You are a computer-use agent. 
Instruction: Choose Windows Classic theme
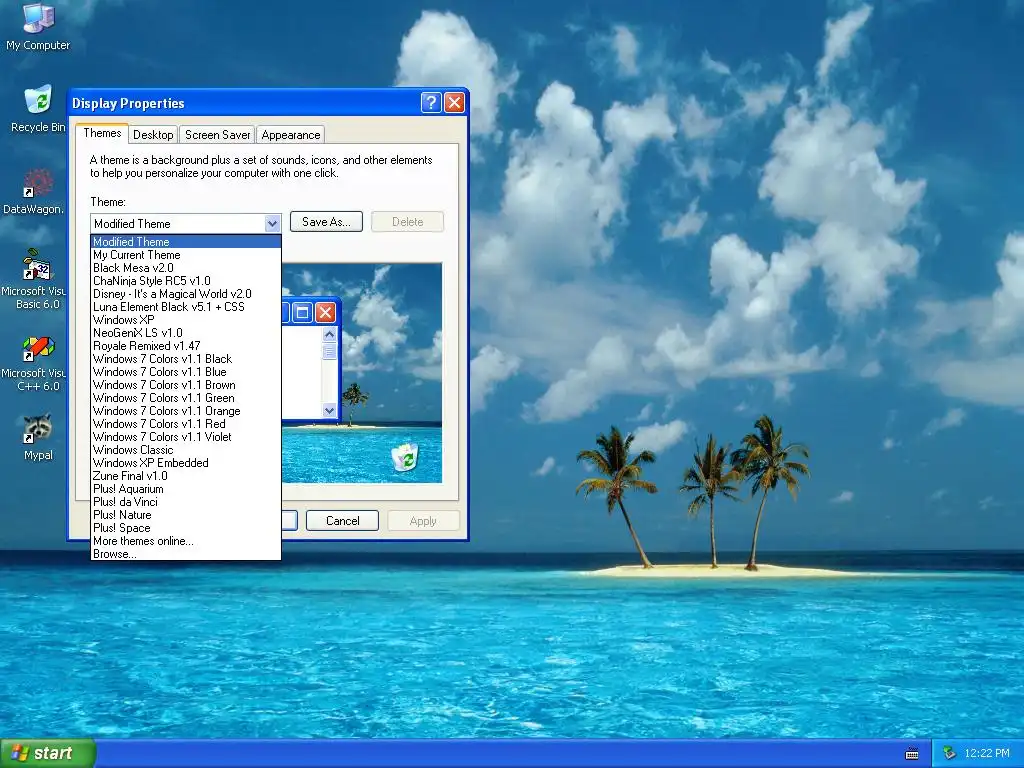[185, 450]
